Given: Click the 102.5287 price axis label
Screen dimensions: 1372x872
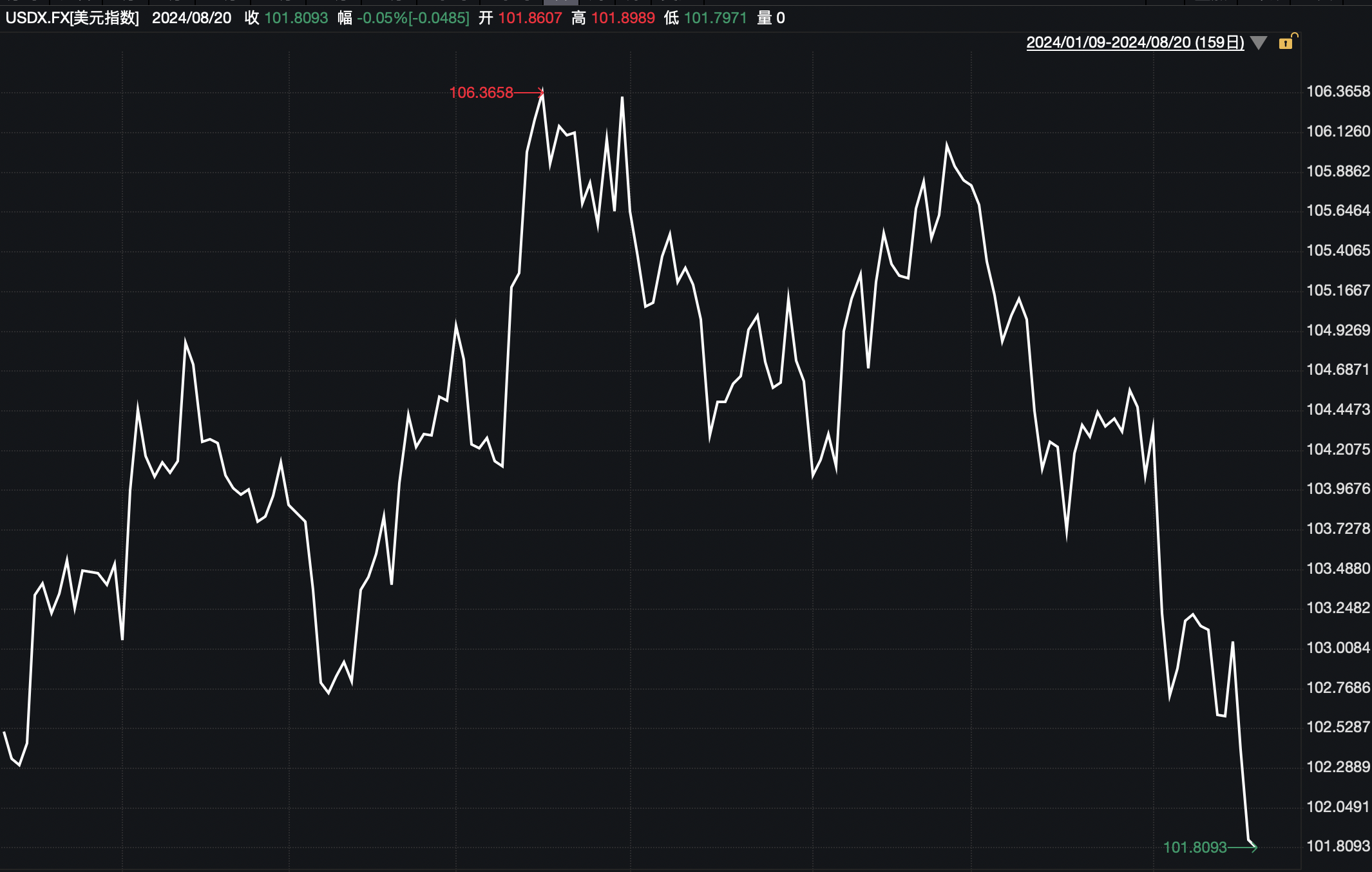Looking at the screenshot, I should pos(1337,727).
